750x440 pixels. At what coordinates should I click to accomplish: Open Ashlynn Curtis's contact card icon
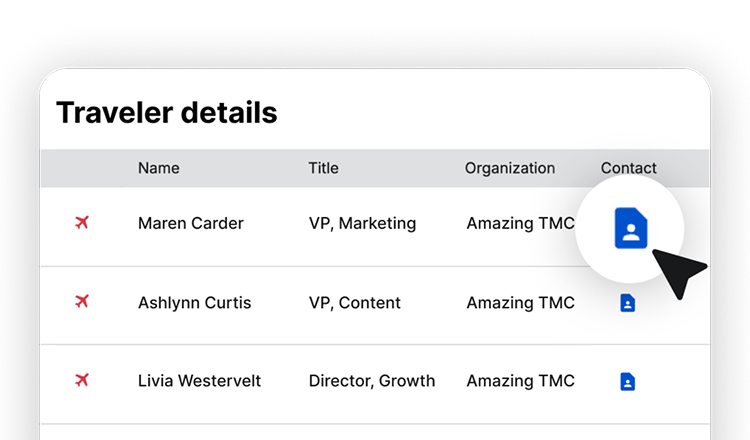pyautogui.click(x=628, y=303)
